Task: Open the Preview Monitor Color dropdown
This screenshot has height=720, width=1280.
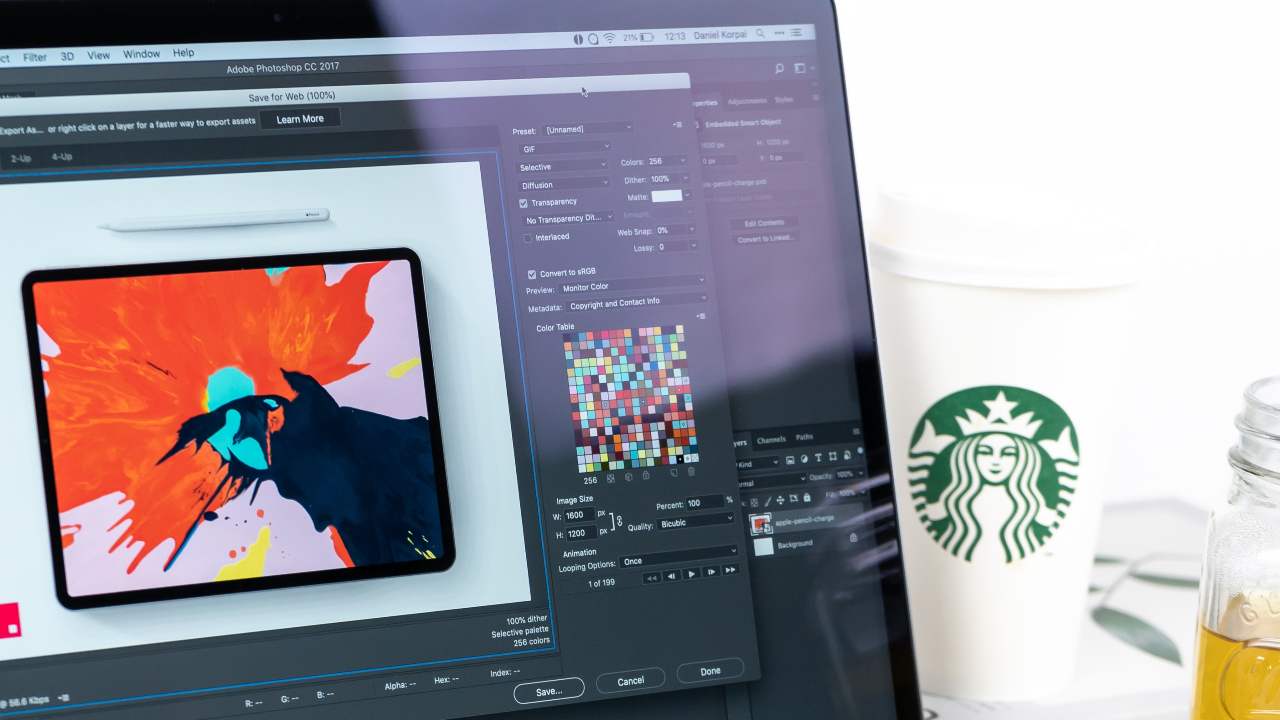Action: (x=632, y=285)
